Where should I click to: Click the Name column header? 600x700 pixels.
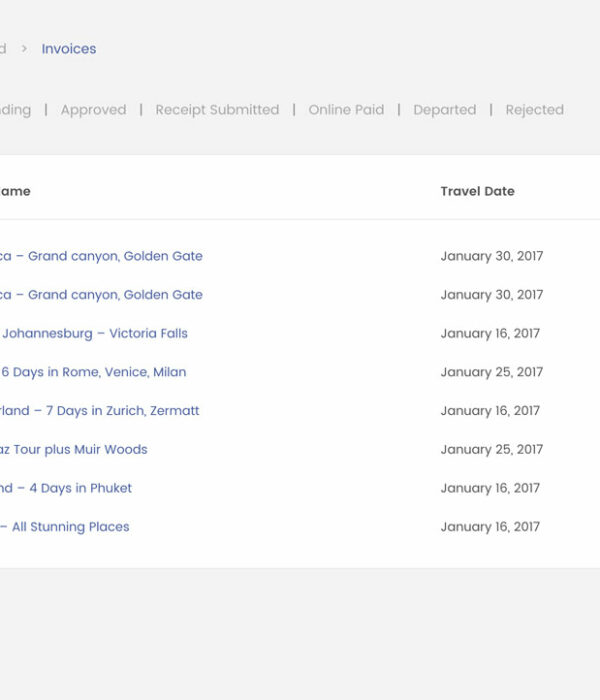tap(14, 191)
